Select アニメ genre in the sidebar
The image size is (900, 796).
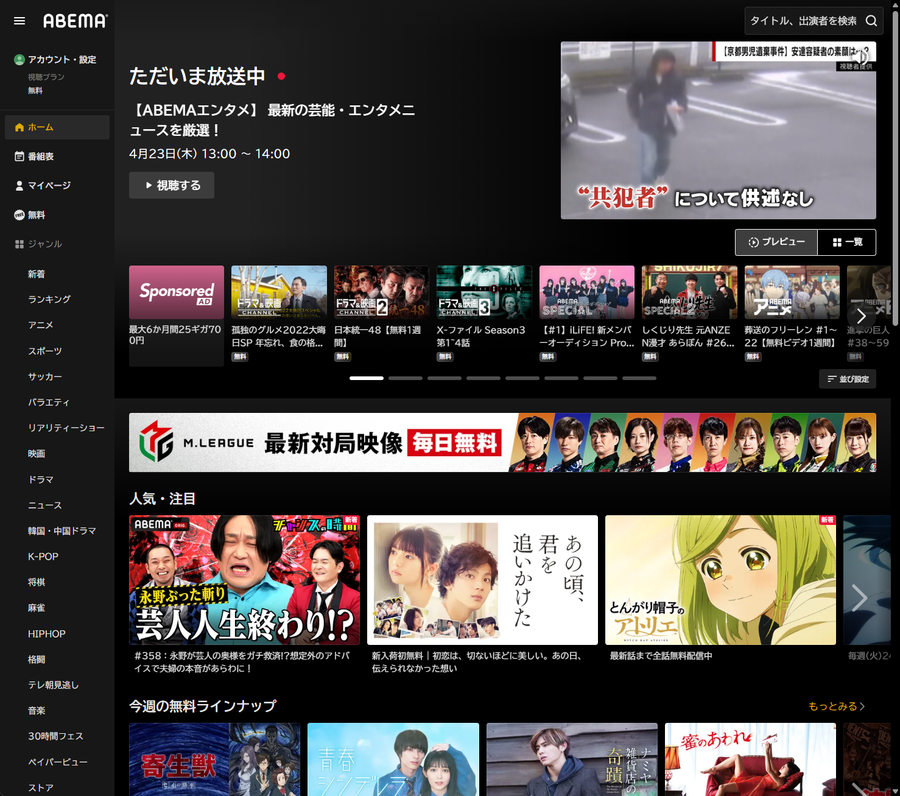(40, 325)
